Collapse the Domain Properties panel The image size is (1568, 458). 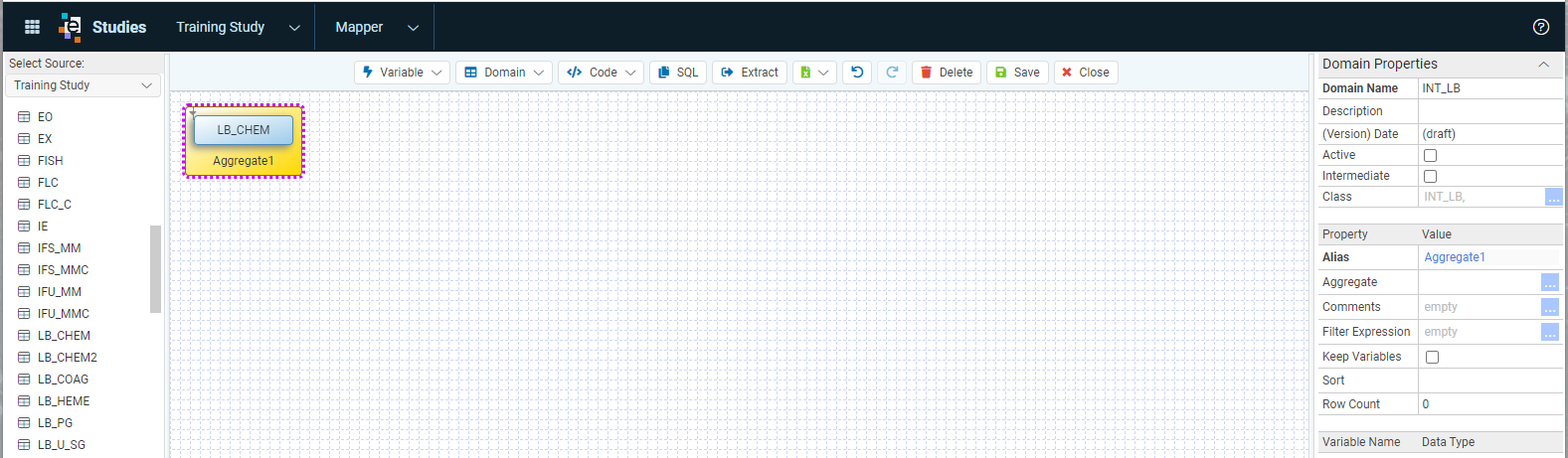[x=1543, y=65]
